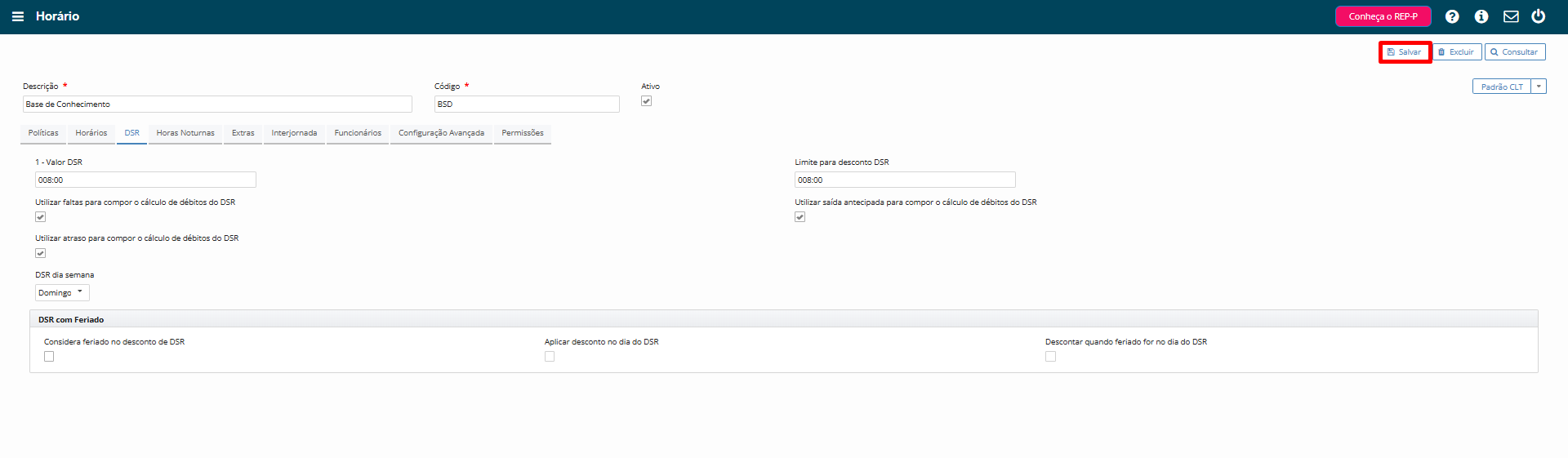Viewport: 1568px width, 458px height.
Task: Open the hamburger navigation menu
Action: [x=18, y=16]
